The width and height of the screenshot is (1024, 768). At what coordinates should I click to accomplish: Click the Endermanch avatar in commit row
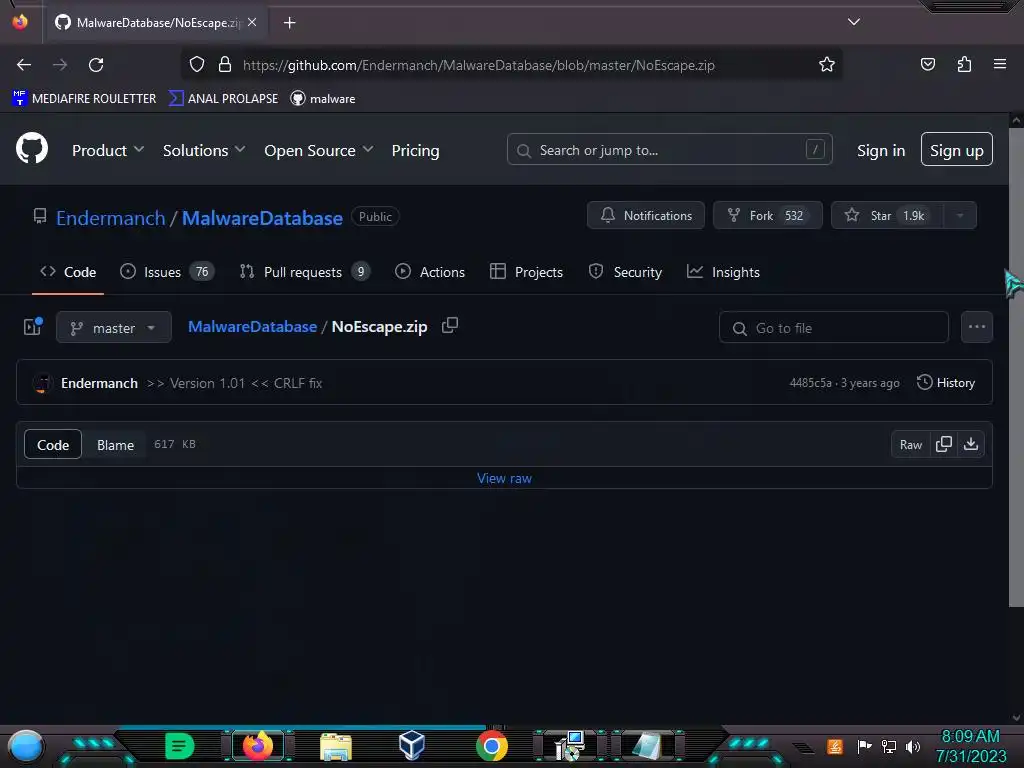[x=42, y=383]
